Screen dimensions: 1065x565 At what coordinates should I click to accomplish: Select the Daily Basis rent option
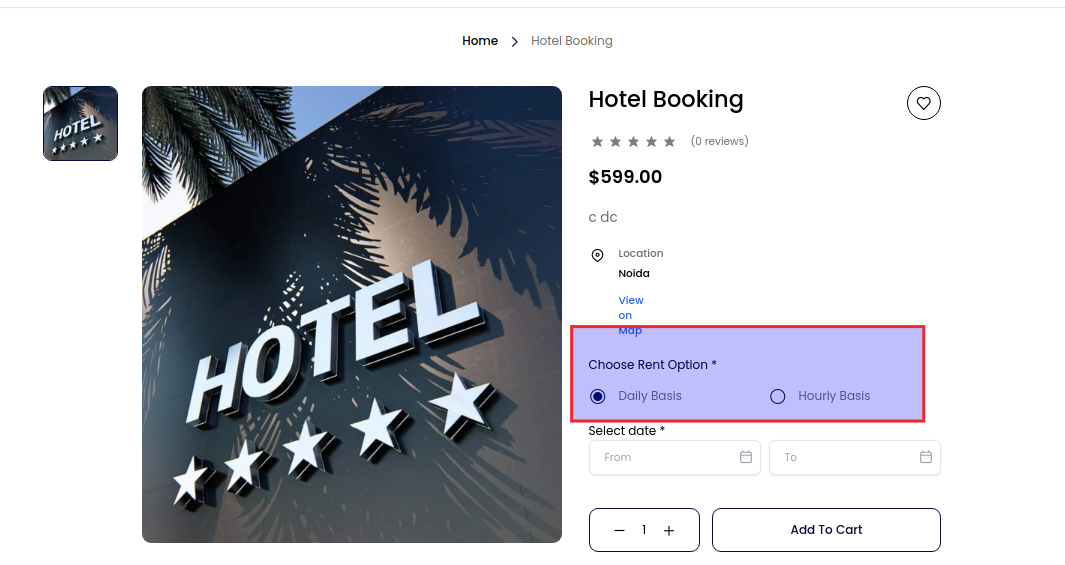pos(598,396)
